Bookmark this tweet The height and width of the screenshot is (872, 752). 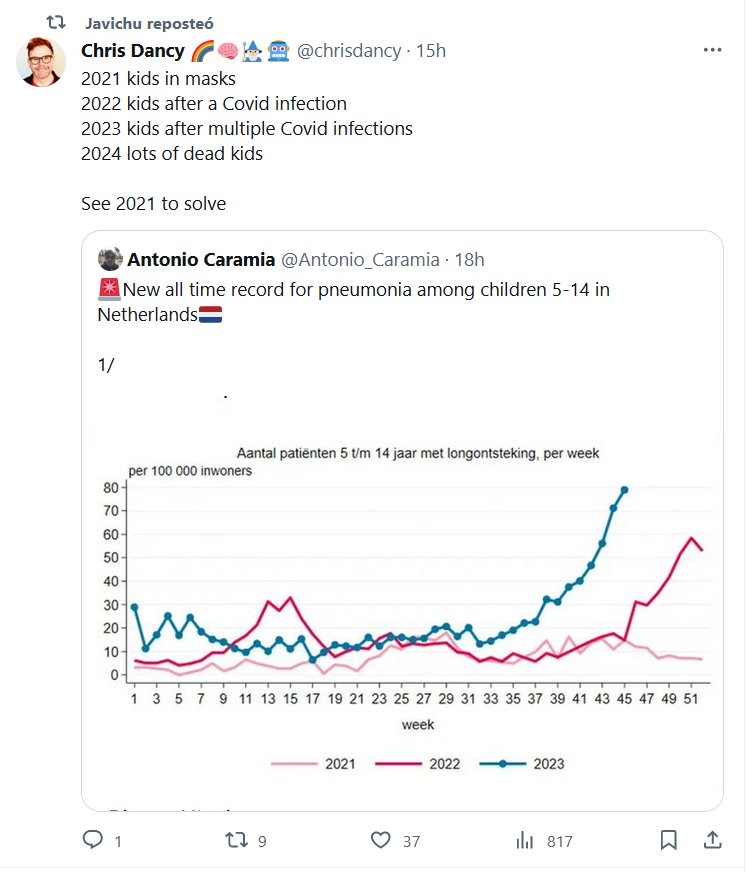click(x=669, y=840)
